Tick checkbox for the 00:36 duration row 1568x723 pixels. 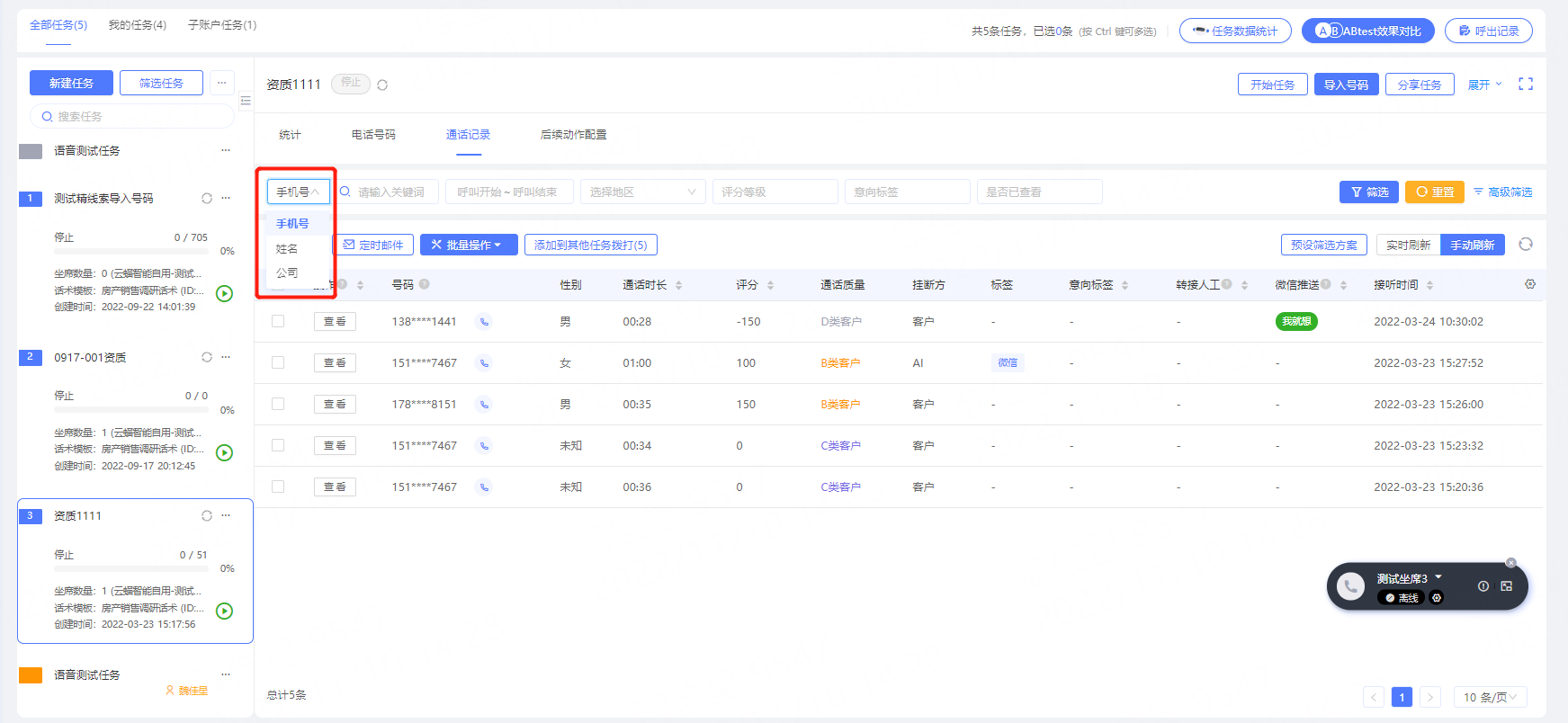point(278,486)
